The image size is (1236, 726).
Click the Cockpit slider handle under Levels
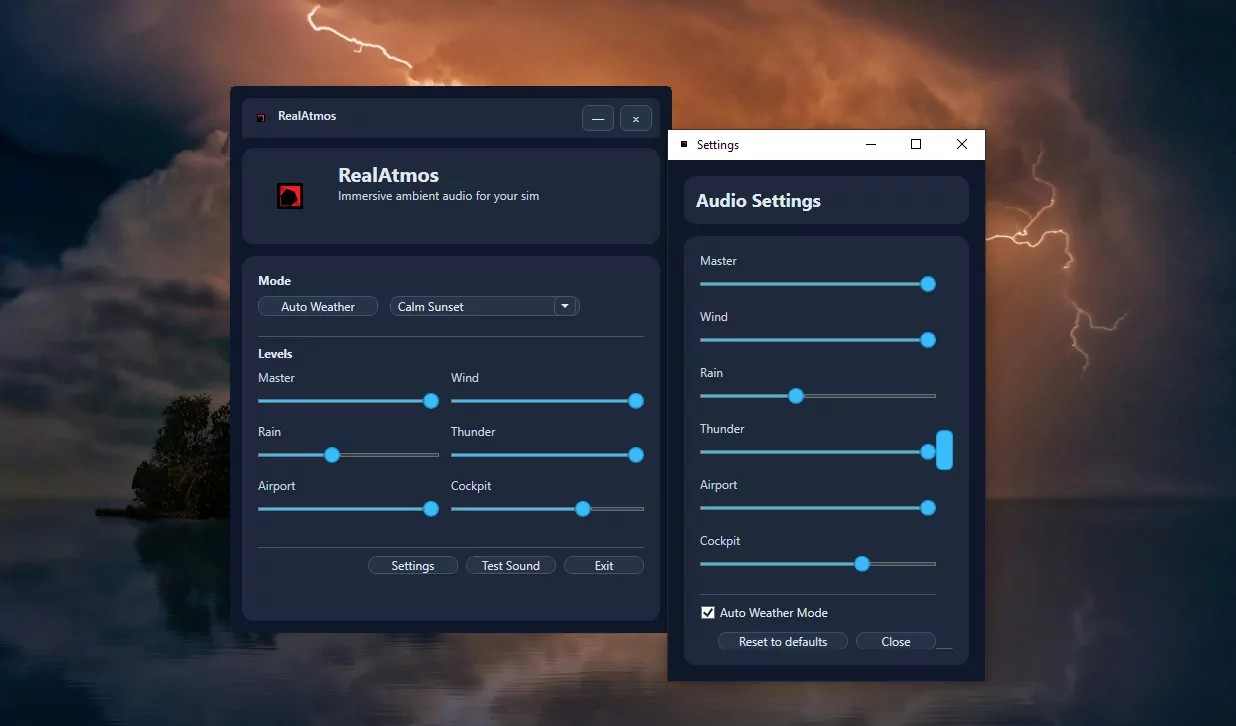(x=583, y=509)
